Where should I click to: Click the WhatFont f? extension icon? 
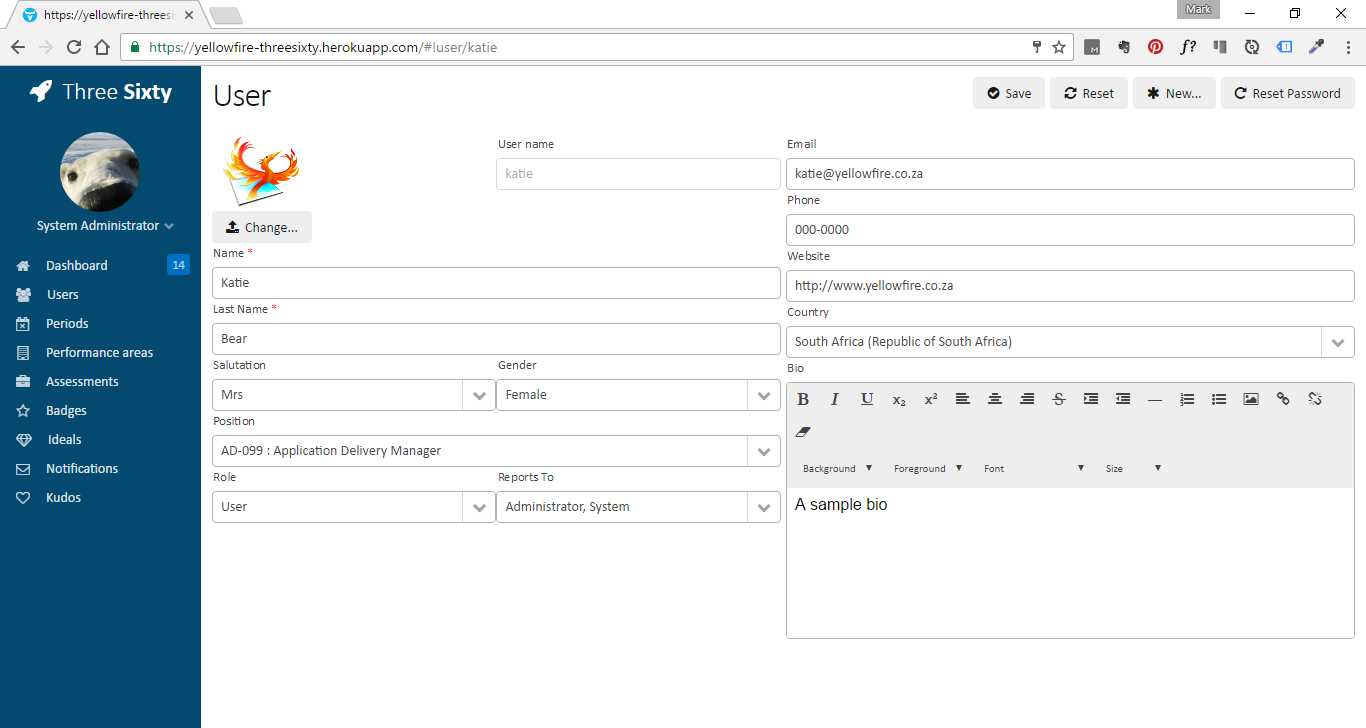point(1188,47)
